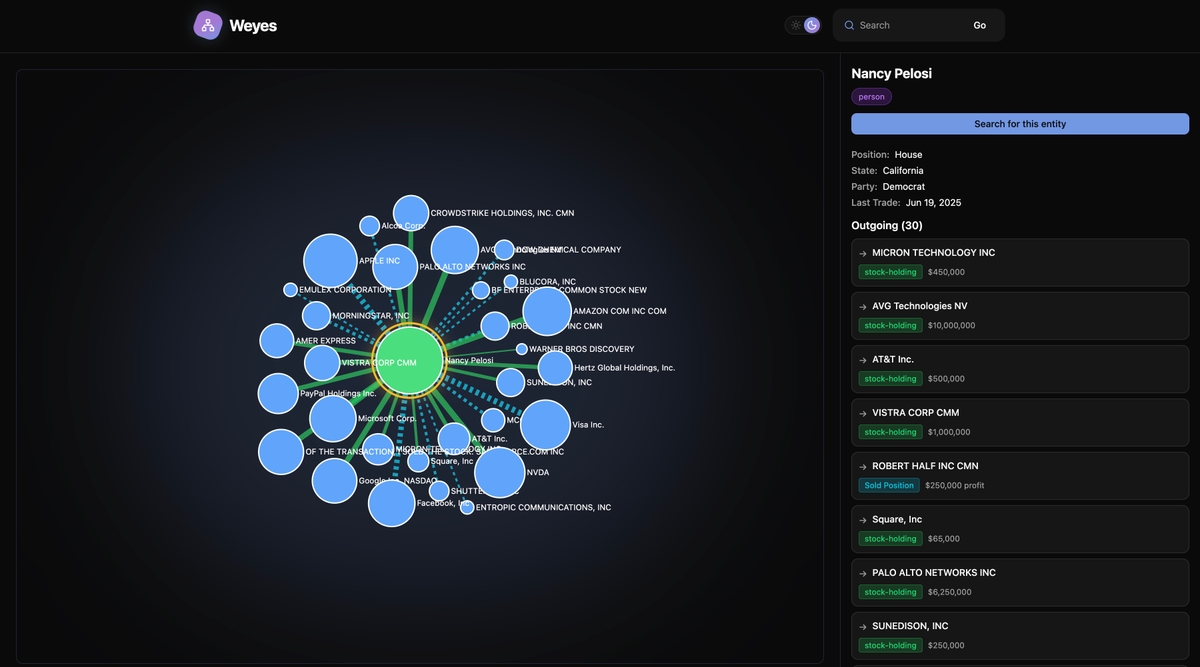Click the arrow icon beside SUNEDISON, INC
The image size is (1200, 667).
click(x=862, y=626)
